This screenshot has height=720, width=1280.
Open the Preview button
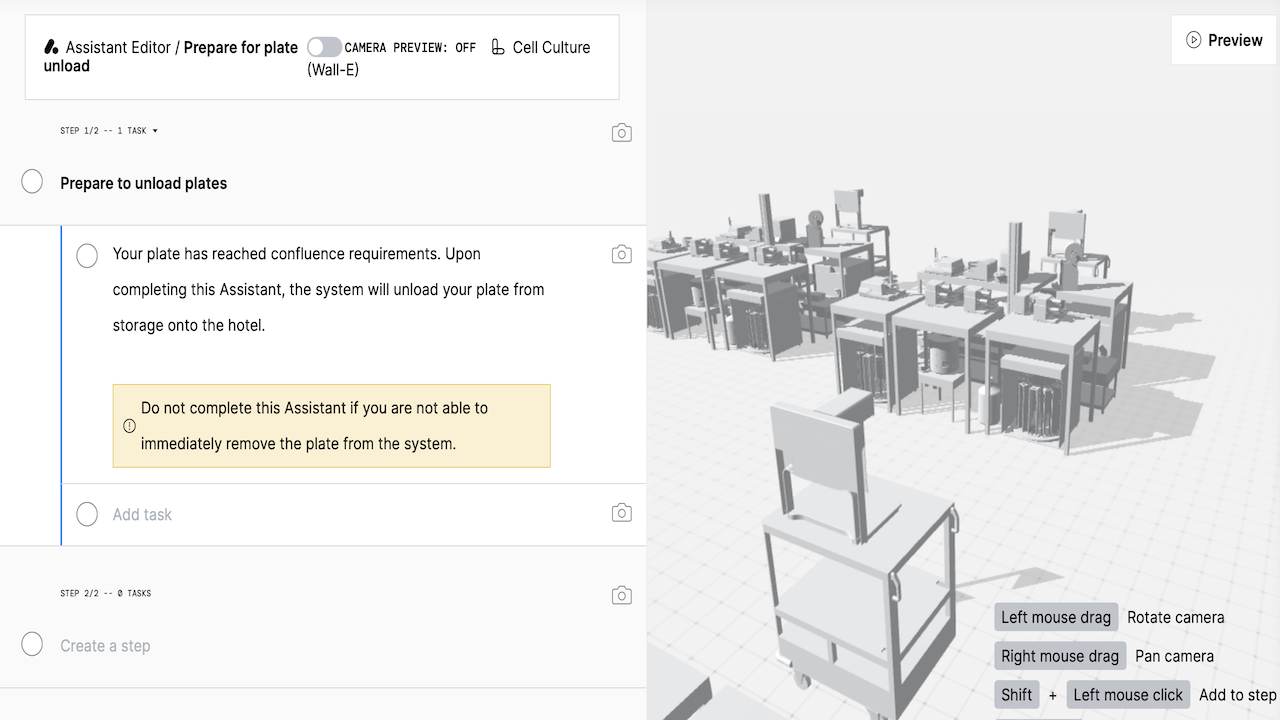(x=1224, y=40)
